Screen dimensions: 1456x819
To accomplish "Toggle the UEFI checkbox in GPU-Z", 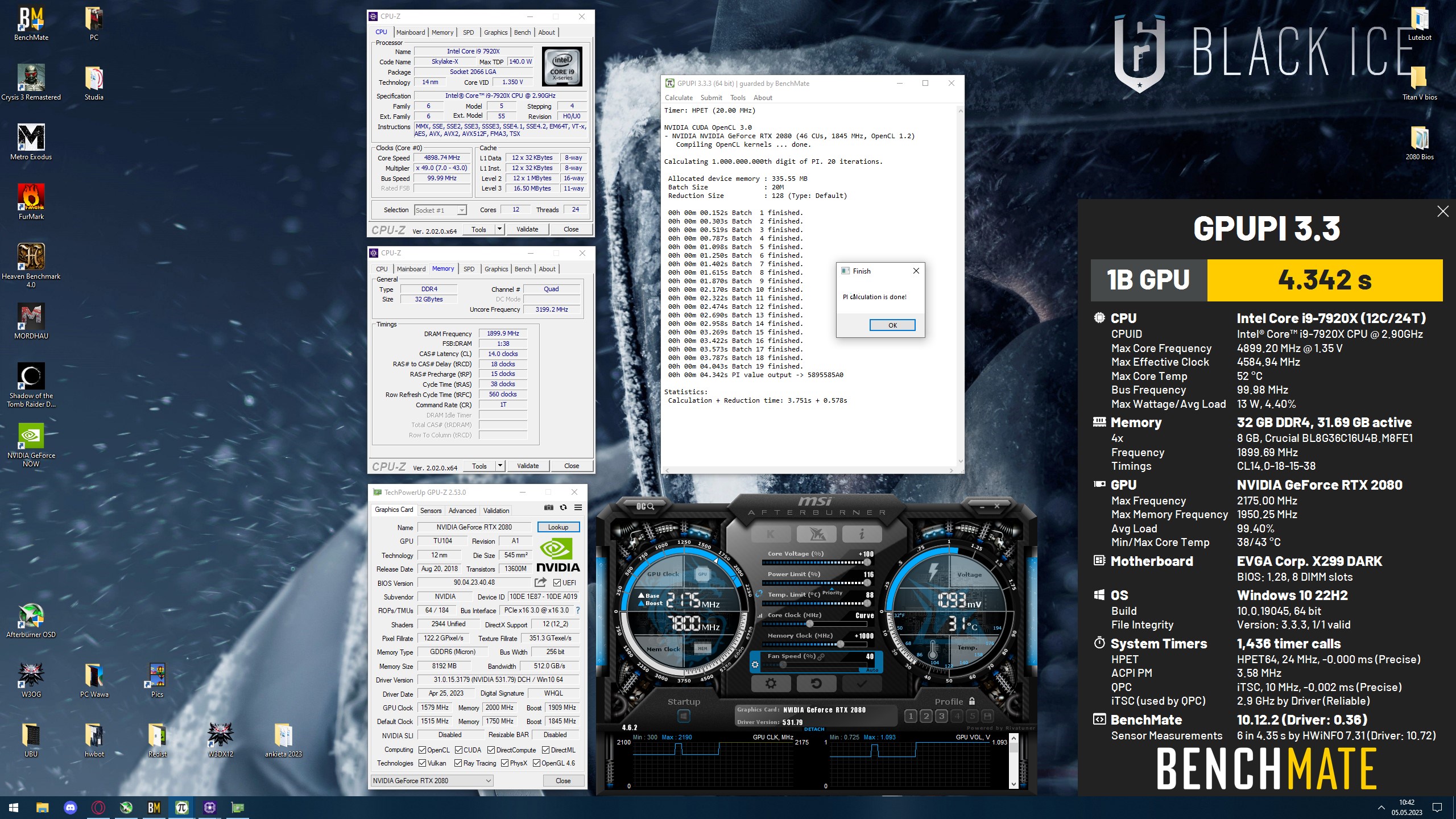I will (x=557, y=582).
